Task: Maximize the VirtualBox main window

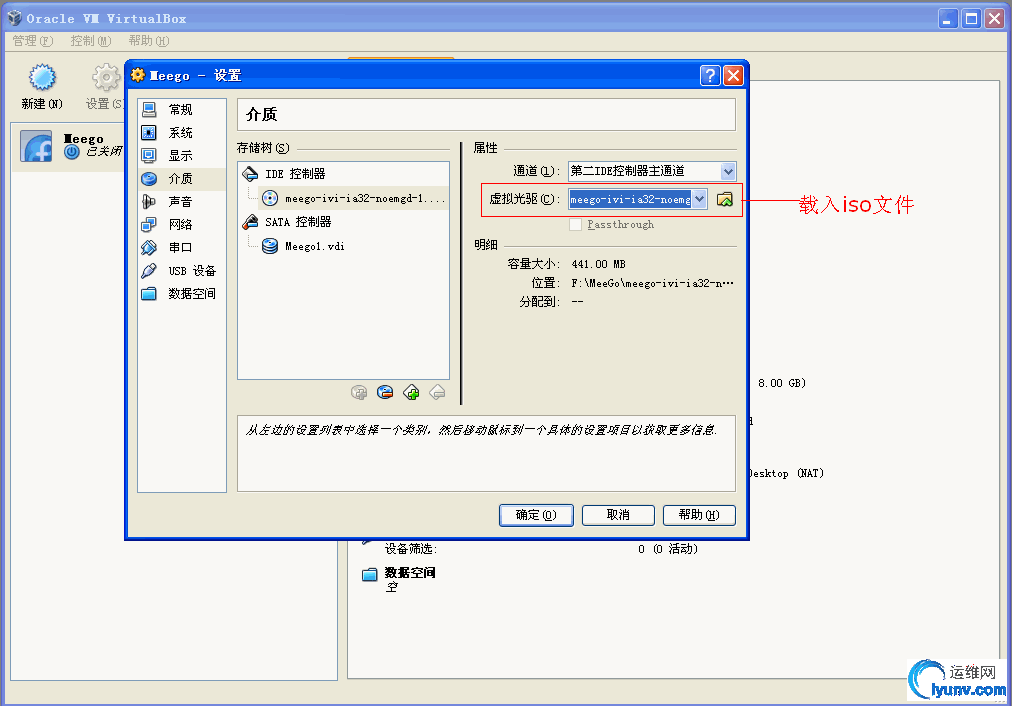Action: [971, 19]
